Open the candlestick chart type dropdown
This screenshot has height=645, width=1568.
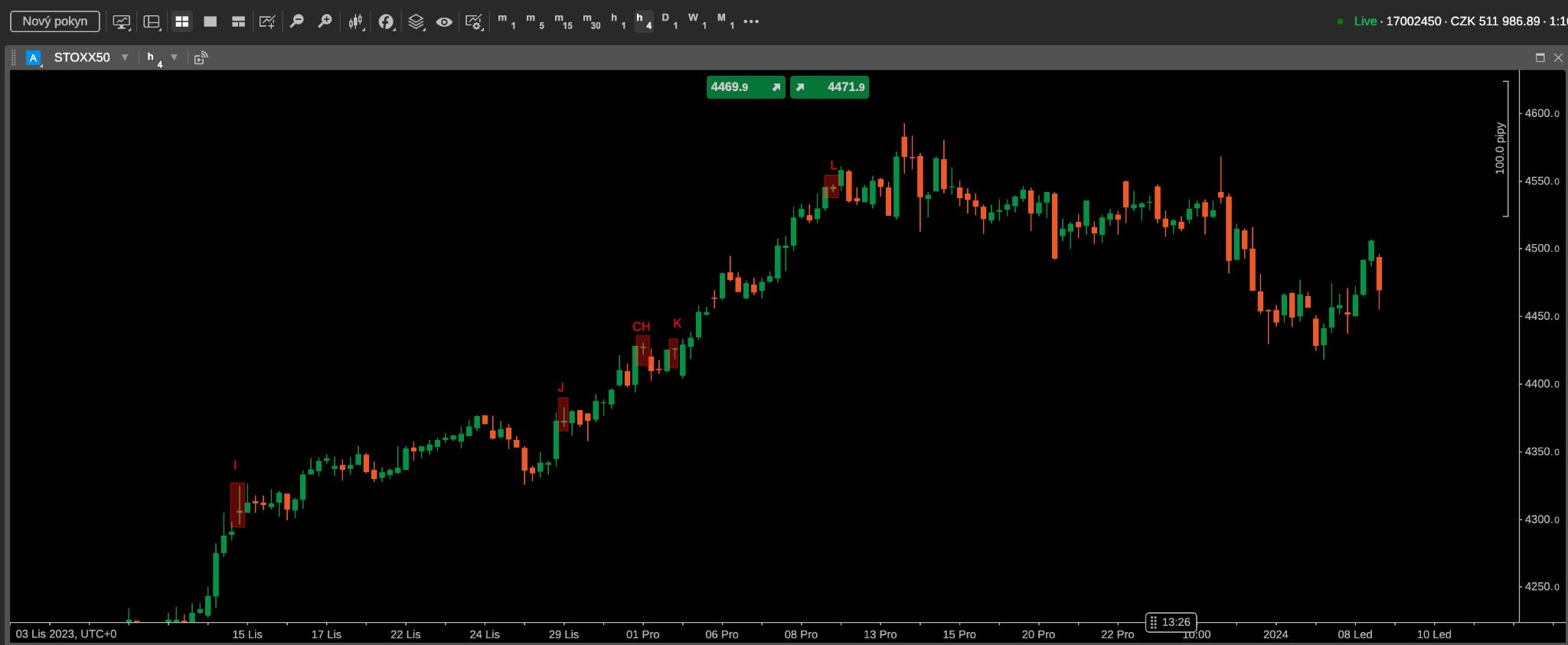(x=356, y=22)
